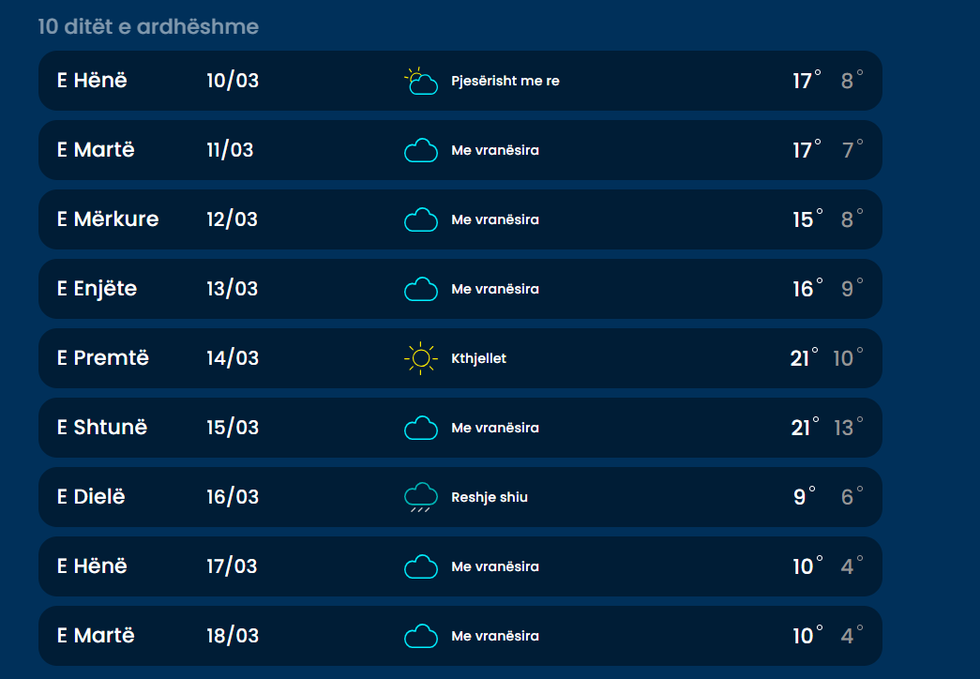Click the cloud icon for 17/03

point(421,567)
